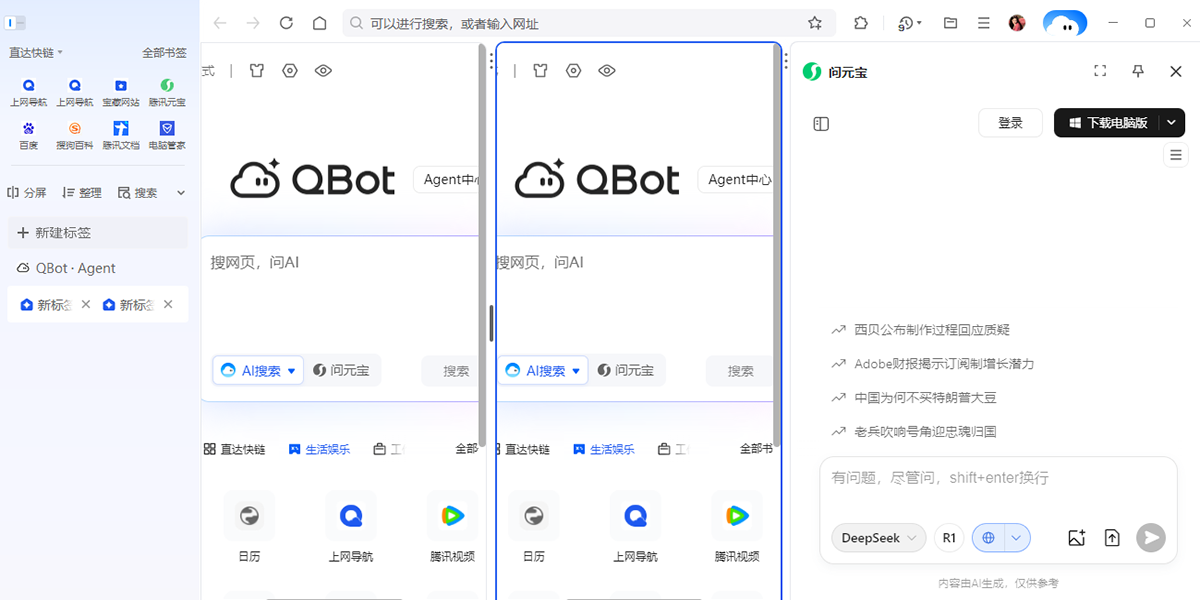The width and height of the screenshot is (1200, 600).
Task: Open the 腾讯元宝 shortcut in sidebar
Action: pyautogui.click(x=167, y=92)
